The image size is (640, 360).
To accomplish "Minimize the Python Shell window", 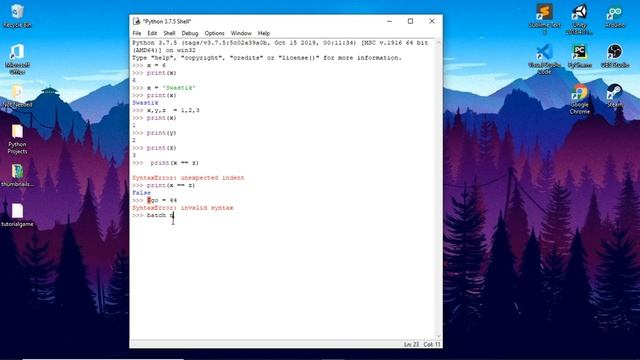I will point(389,21).
